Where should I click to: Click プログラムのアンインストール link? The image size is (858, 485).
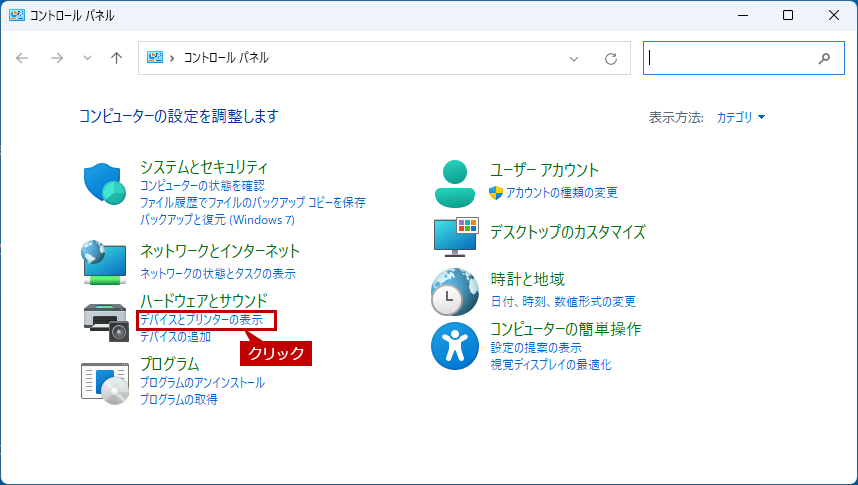click(x=202, y=383)
